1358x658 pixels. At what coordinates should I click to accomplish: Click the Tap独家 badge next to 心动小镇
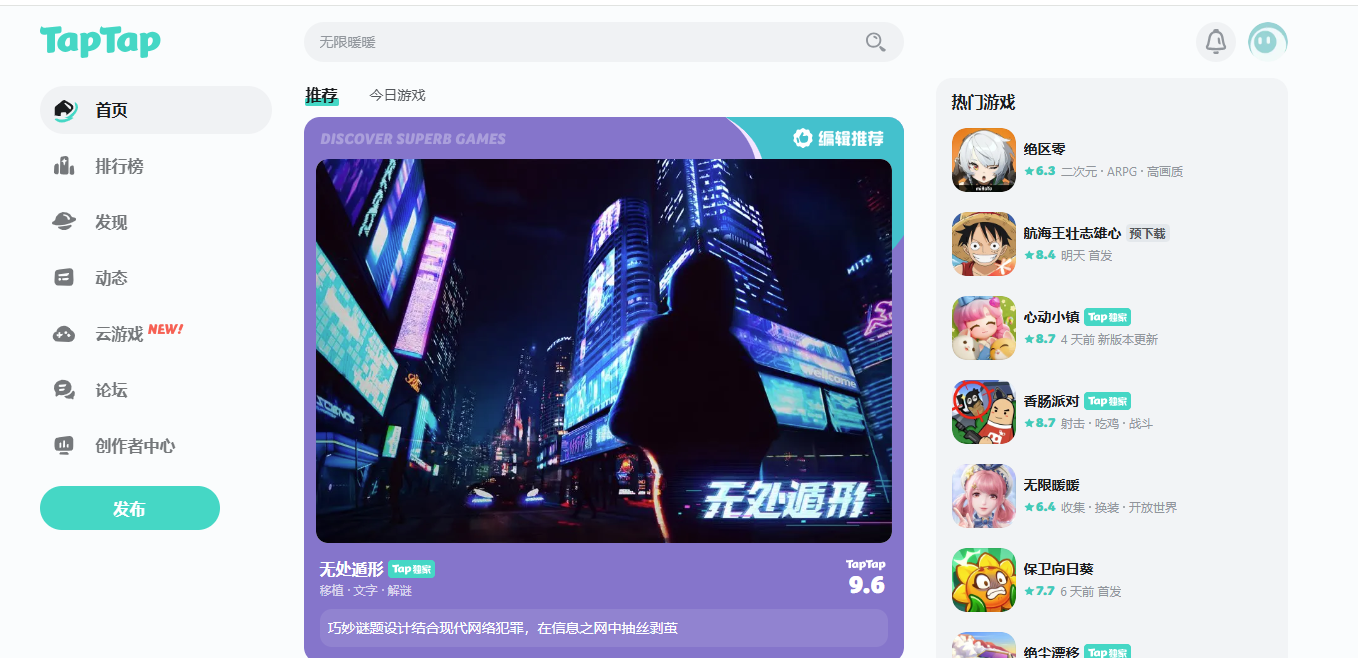tap(1108, 317)
